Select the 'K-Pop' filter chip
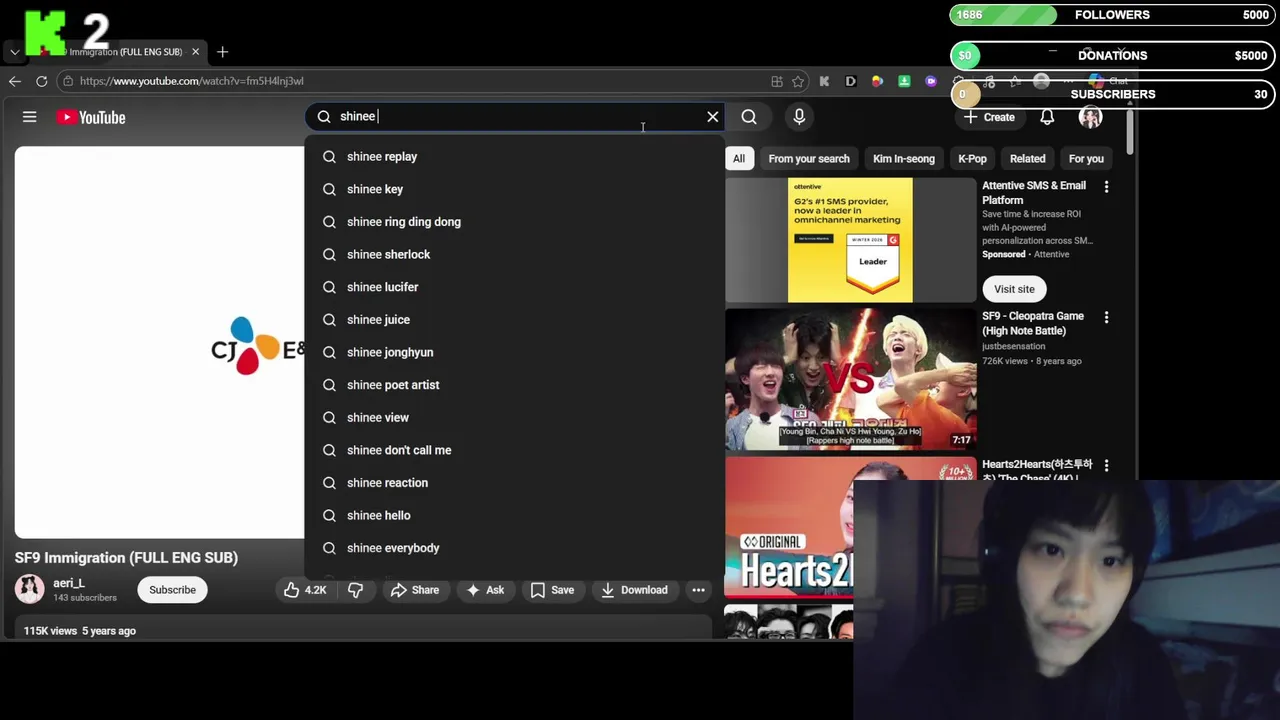 tap(972, 158)
